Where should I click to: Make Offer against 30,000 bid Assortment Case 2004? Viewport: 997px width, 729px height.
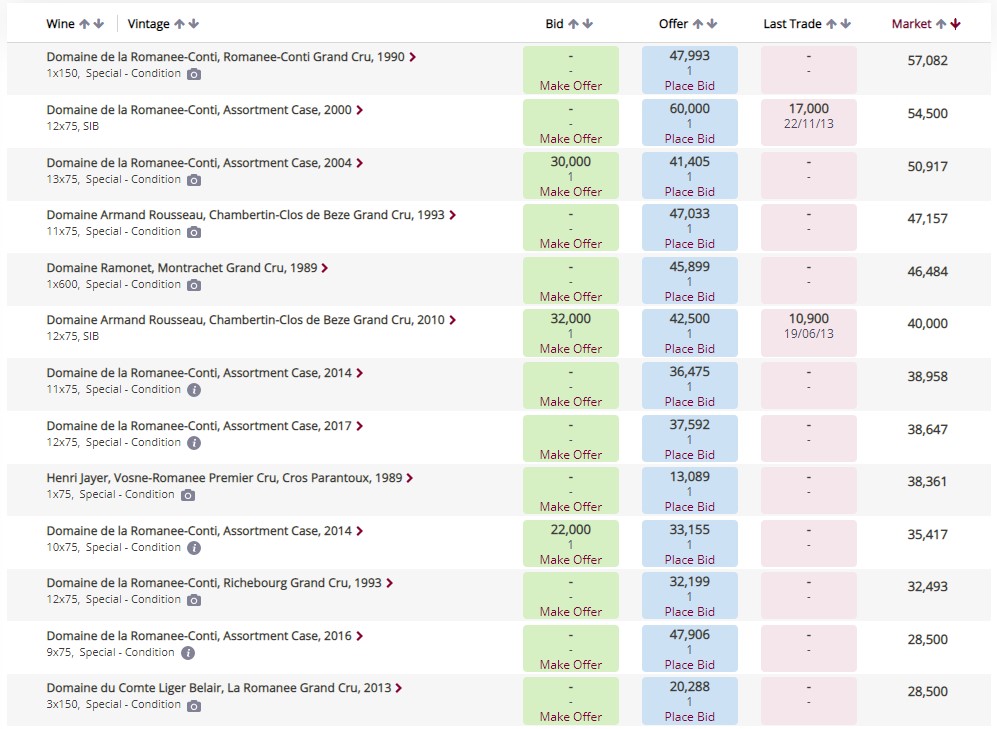tap(570, 192)
